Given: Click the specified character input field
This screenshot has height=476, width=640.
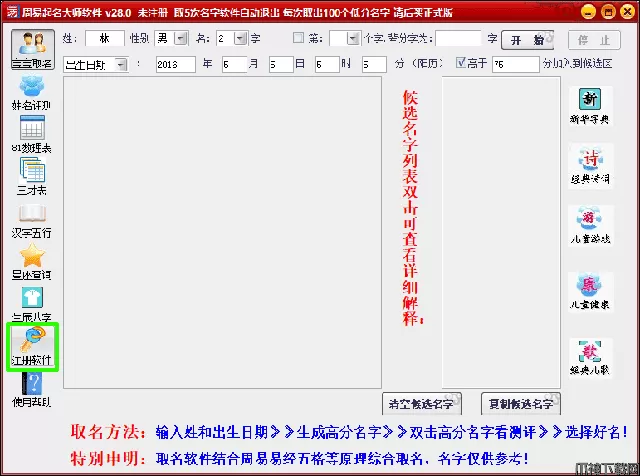Looking at the screenshot, I should pos(458,39).
